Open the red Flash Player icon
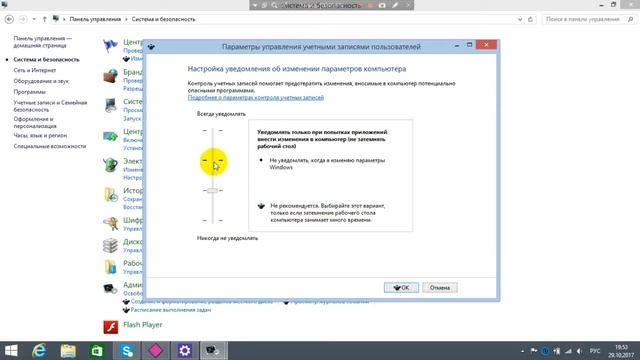The width and height of the screenshot is (640, 360). pos(111,327)
